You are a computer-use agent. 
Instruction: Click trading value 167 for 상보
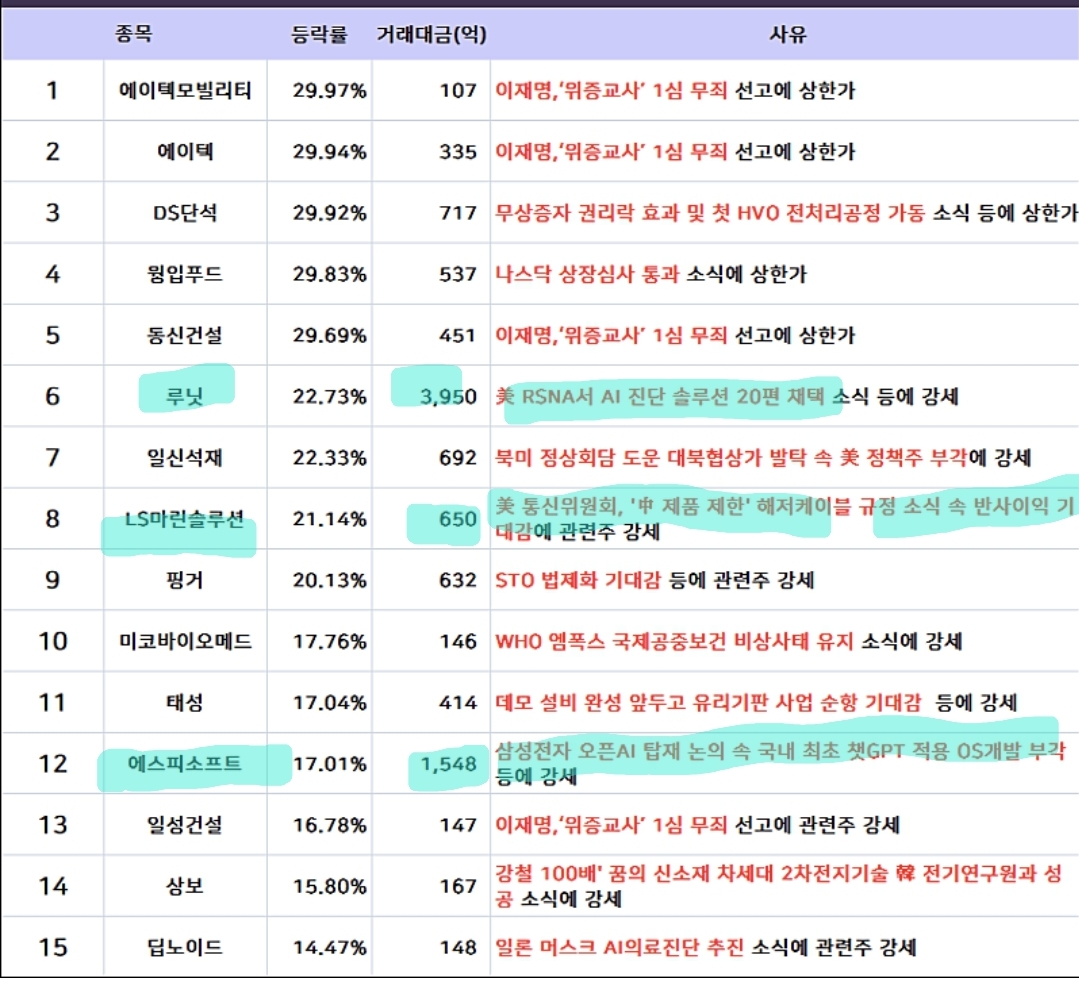(458, 886)
